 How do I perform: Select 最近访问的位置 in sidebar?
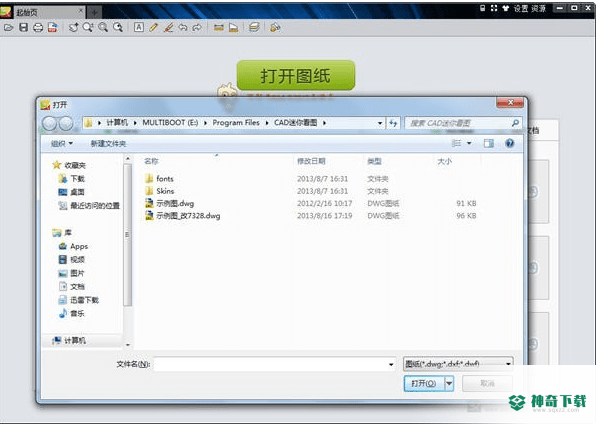point(89,206)
